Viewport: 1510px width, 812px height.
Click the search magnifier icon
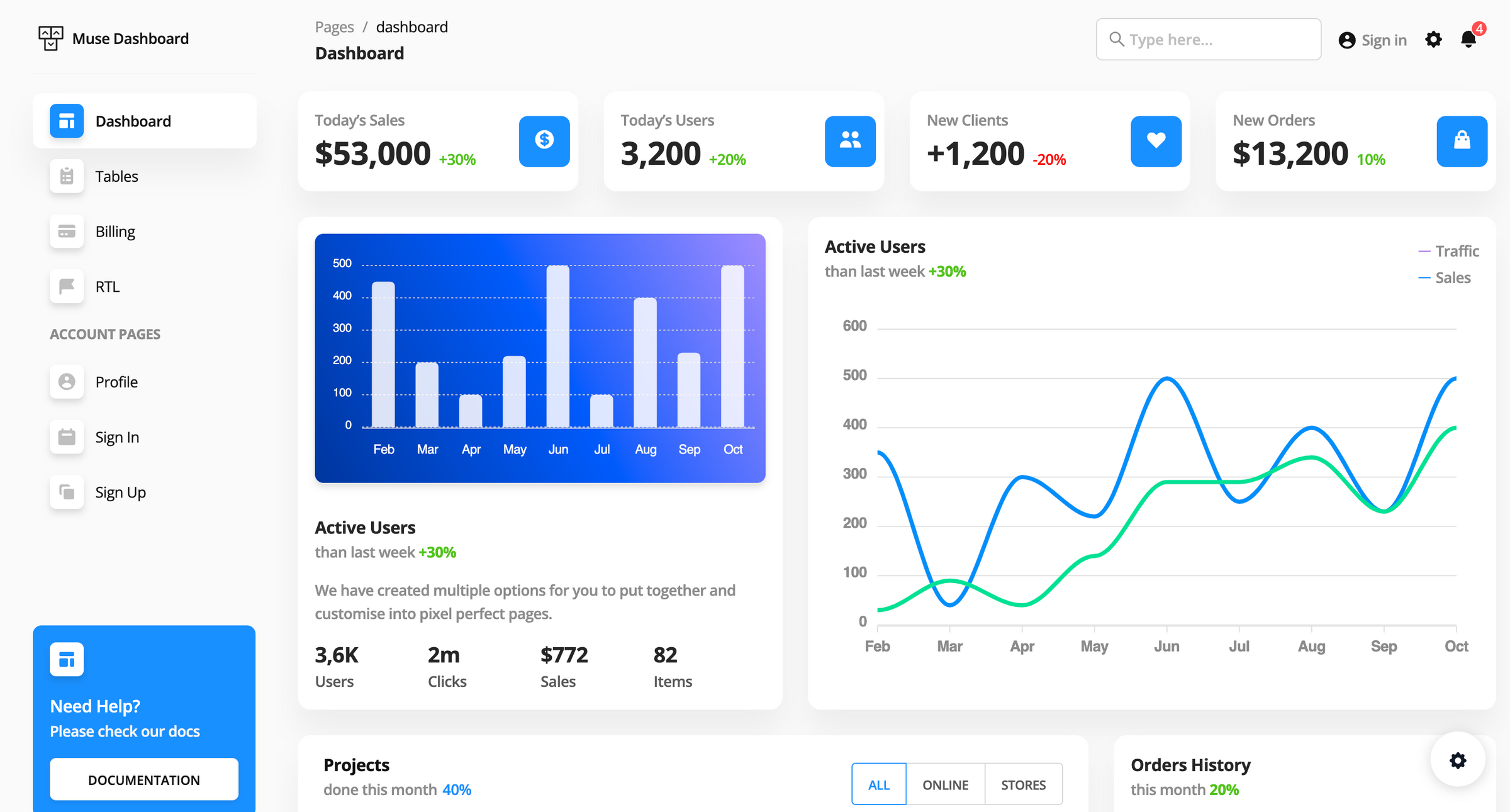coord(1116,39)
